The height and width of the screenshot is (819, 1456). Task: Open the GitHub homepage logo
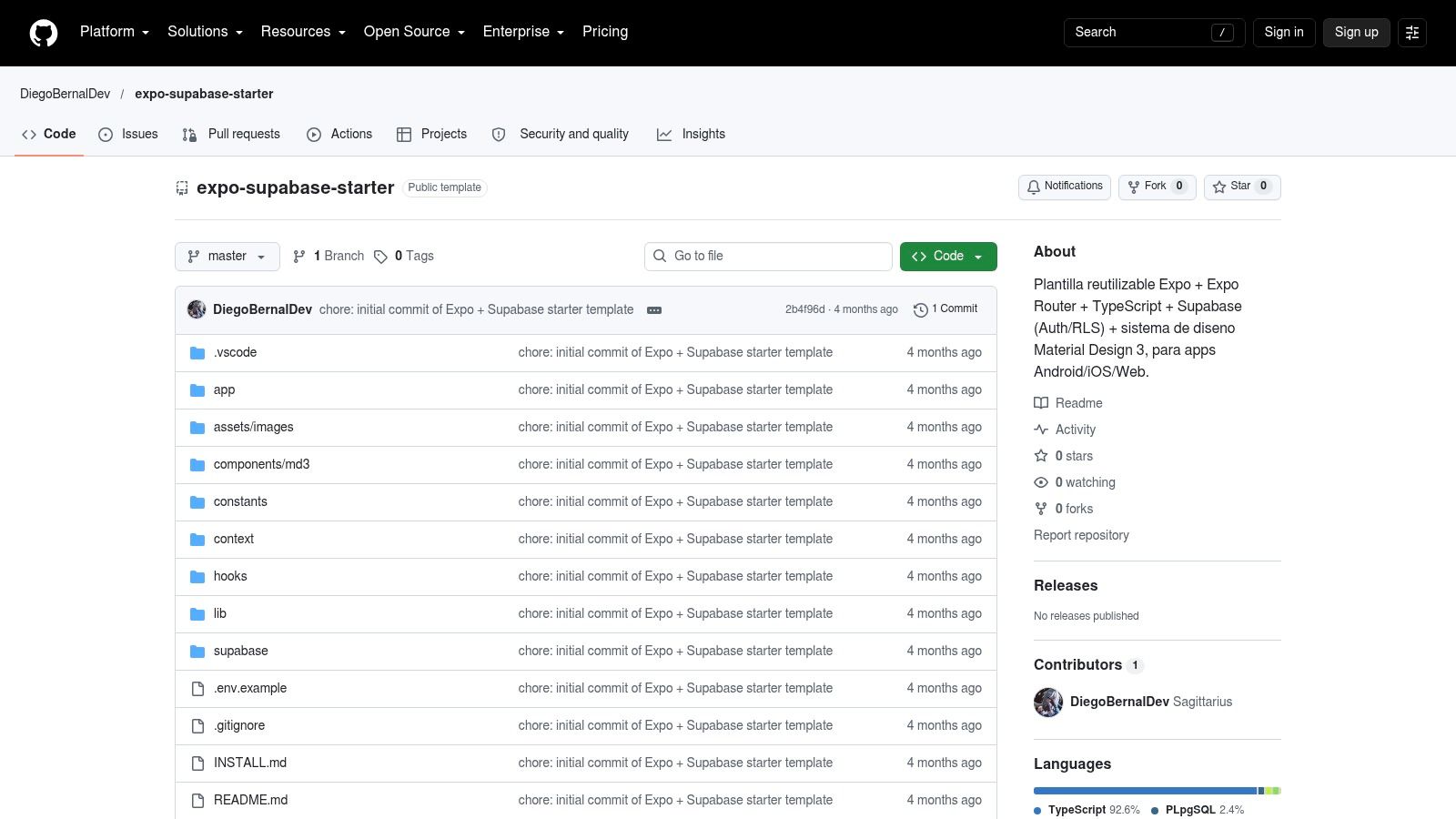(x=44, y=33)
